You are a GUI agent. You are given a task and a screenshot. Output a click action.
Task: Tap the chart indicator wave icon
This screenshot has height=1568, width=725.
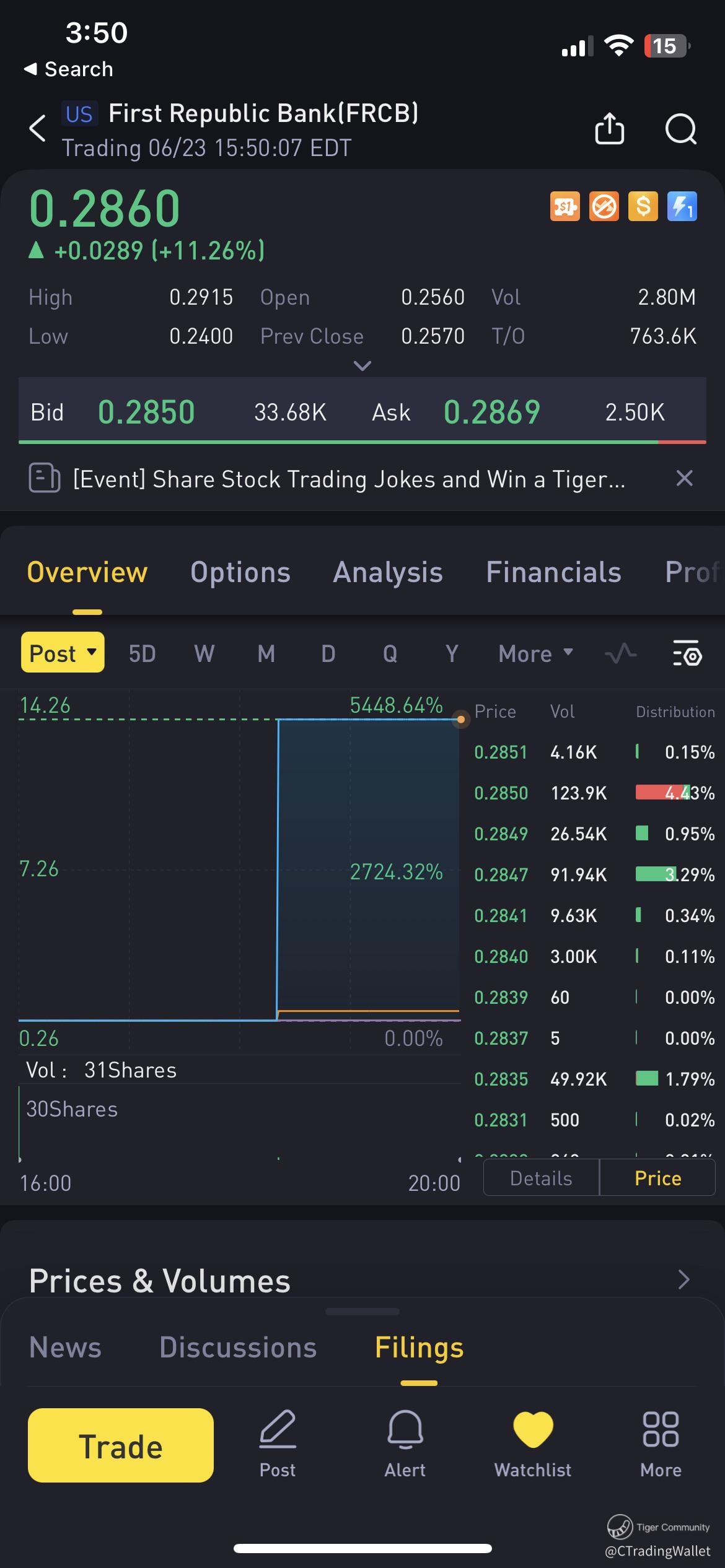point(620,653)
